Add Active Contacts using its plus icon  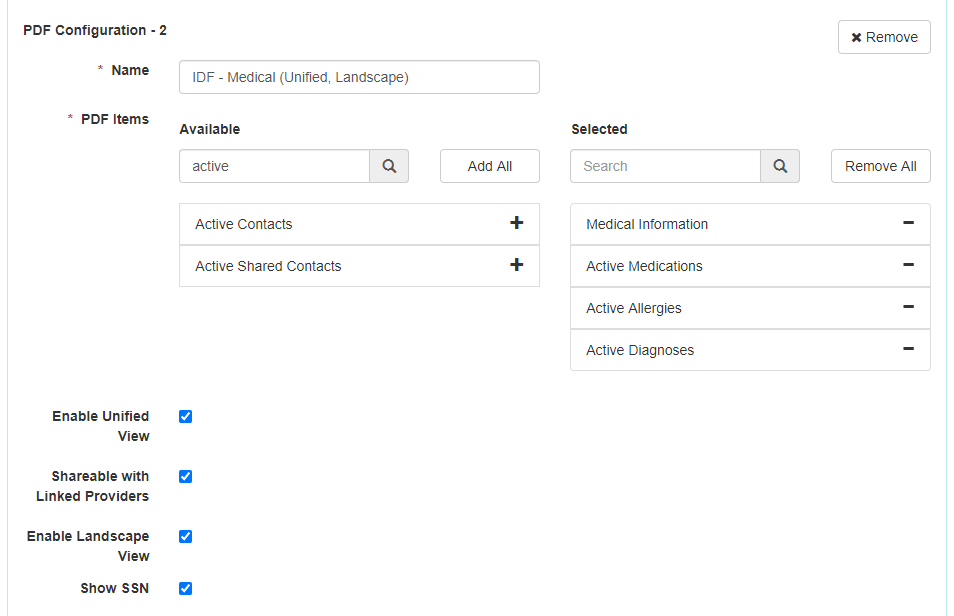[516, 223]
